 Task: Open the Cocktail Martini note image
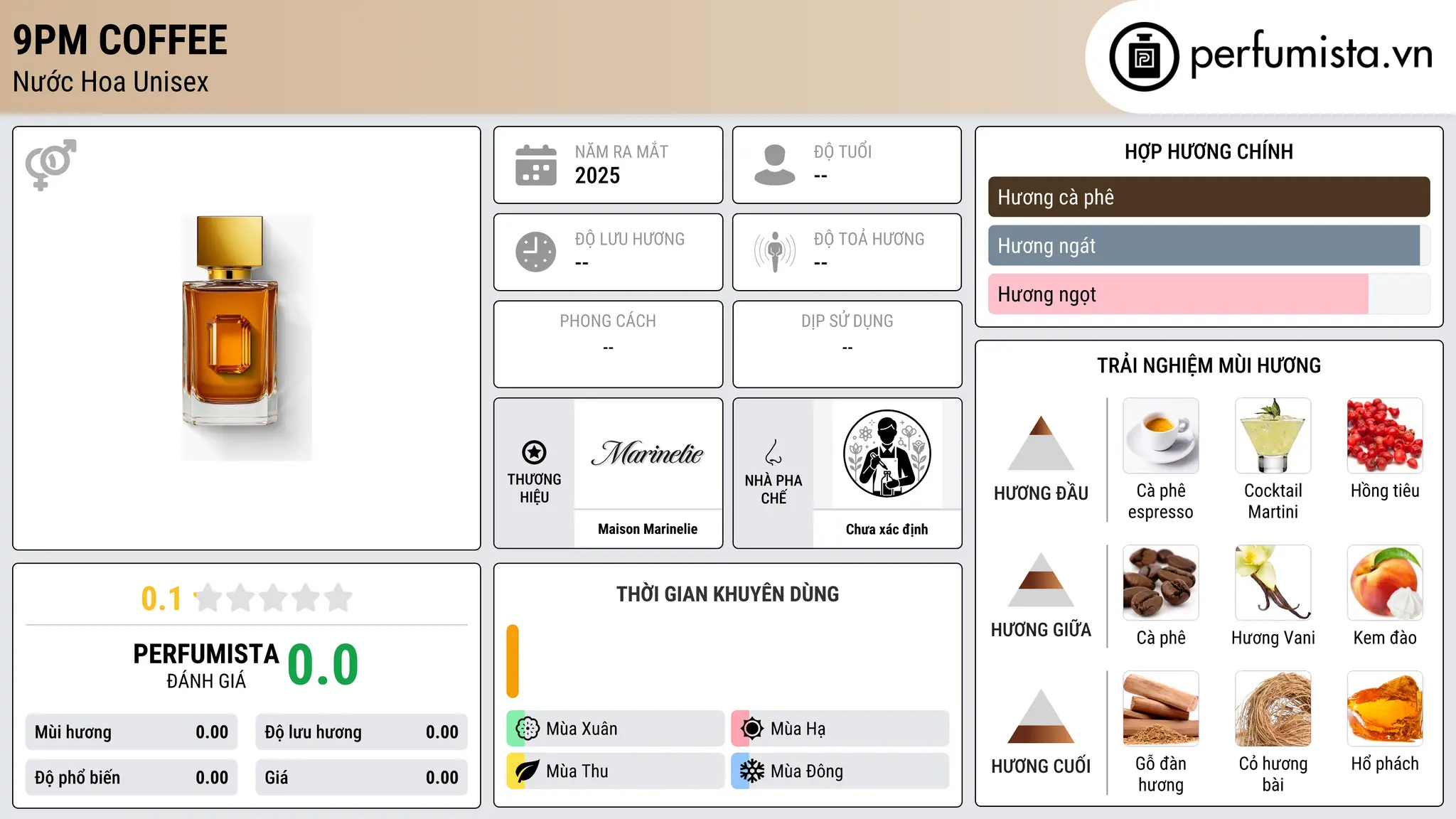1273,436
